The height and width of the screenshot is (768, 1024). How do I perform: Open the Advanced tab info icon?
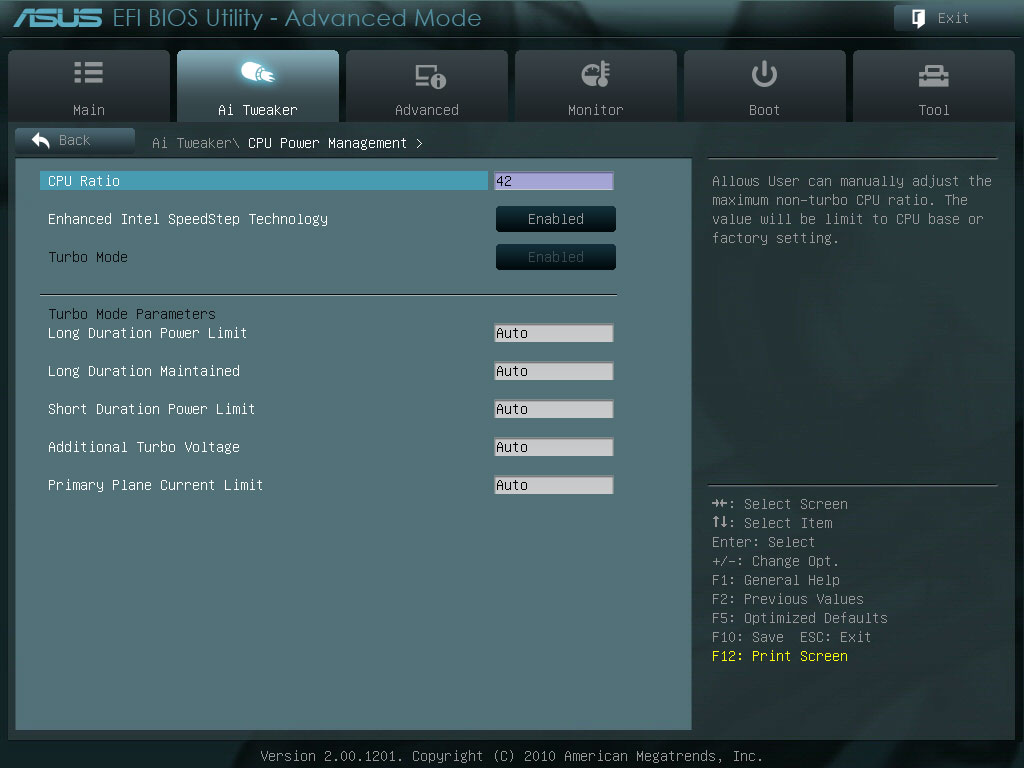pos(430,76)
